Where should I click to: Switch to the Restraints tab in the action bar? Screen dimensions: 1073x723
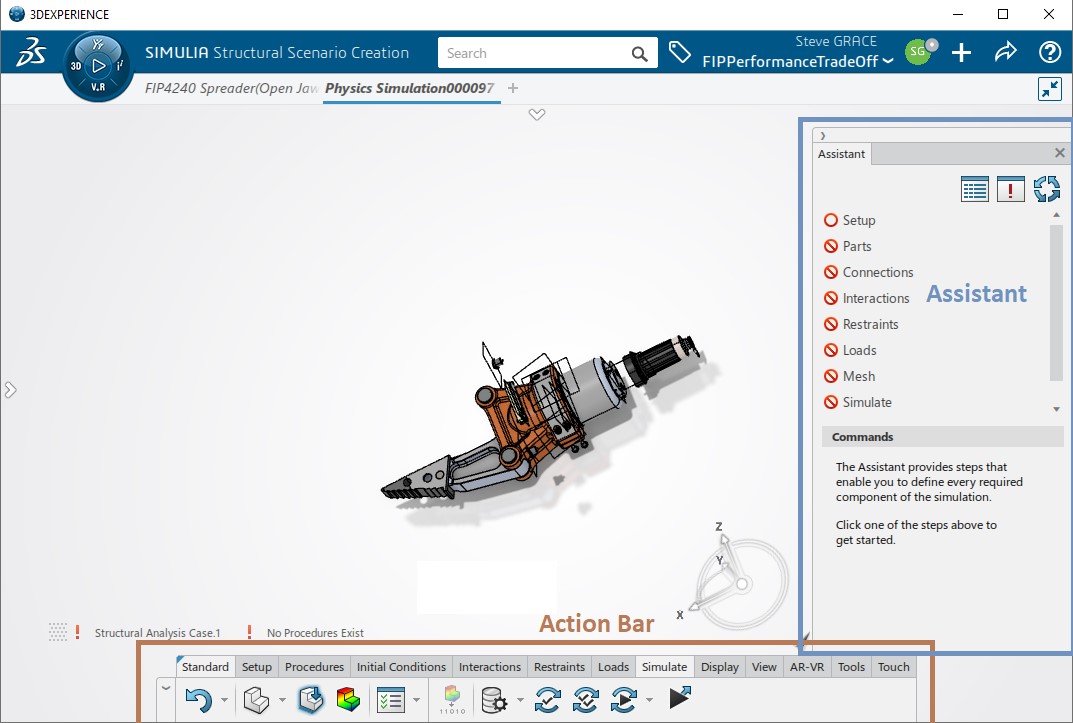coord(559,666)
